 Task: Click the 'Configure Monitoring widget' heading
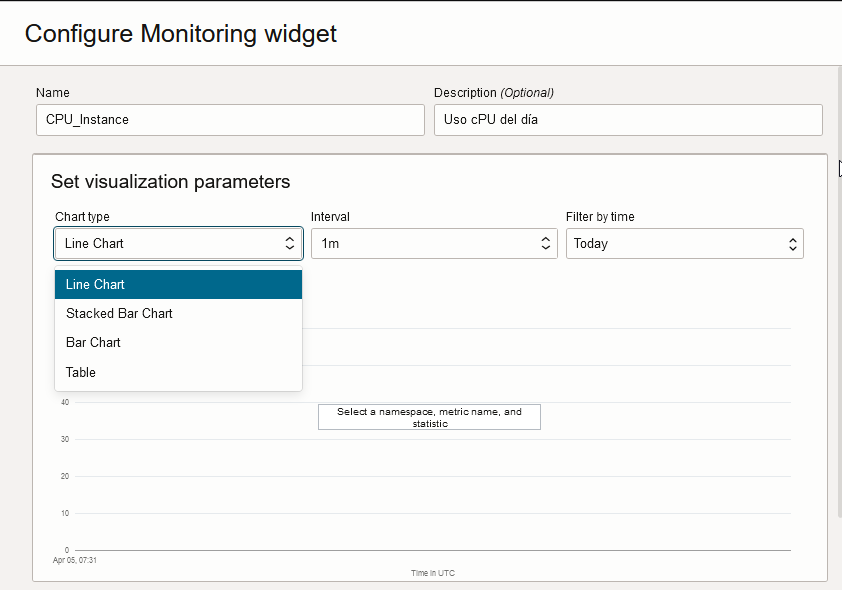(181, 33)
